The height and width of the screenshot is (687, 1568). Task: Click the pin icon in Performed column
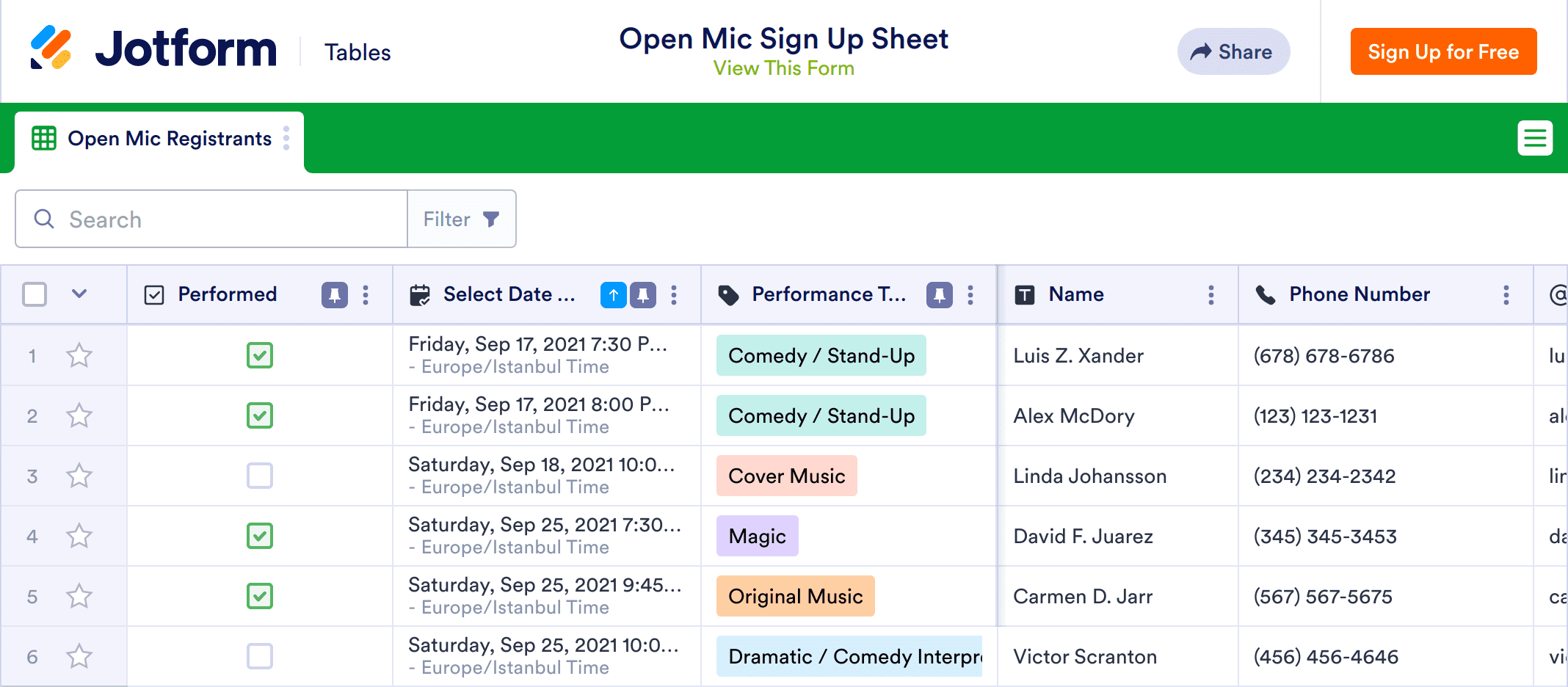335,295
